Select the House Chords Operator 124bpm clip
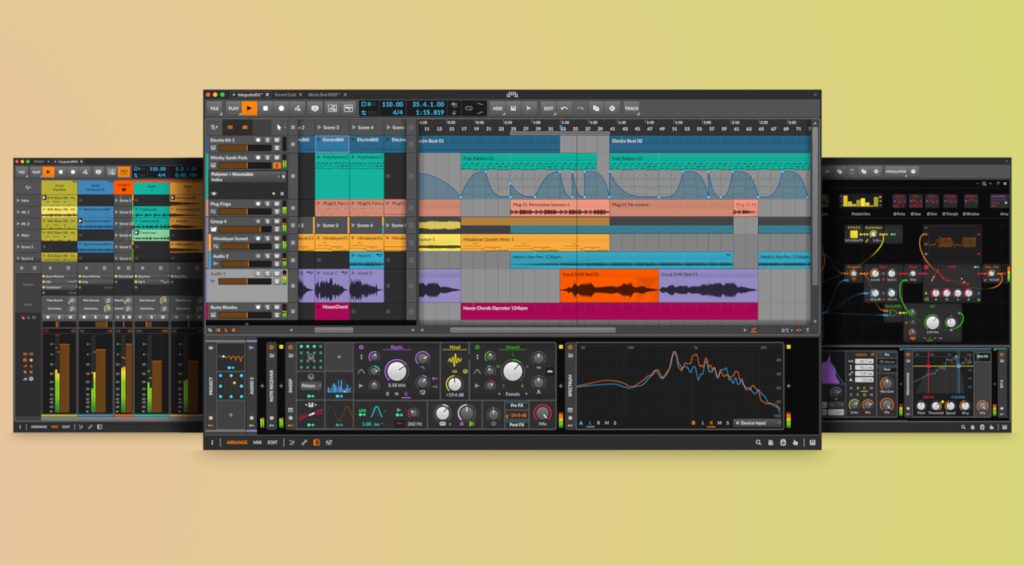The width and height of the screenshot is (1024, 565). (x=609, y=312)
